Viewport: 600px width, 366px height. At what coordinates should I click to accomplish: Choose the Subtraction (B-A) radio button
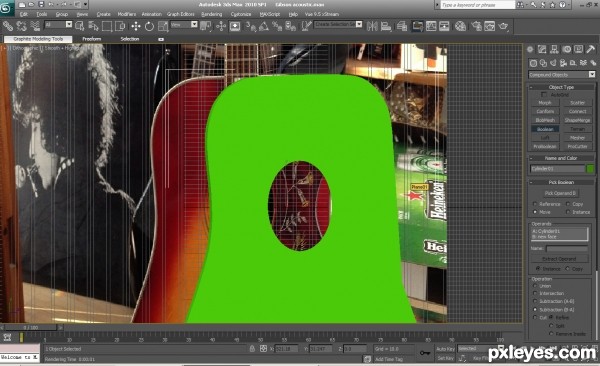[x=535, y=309]
